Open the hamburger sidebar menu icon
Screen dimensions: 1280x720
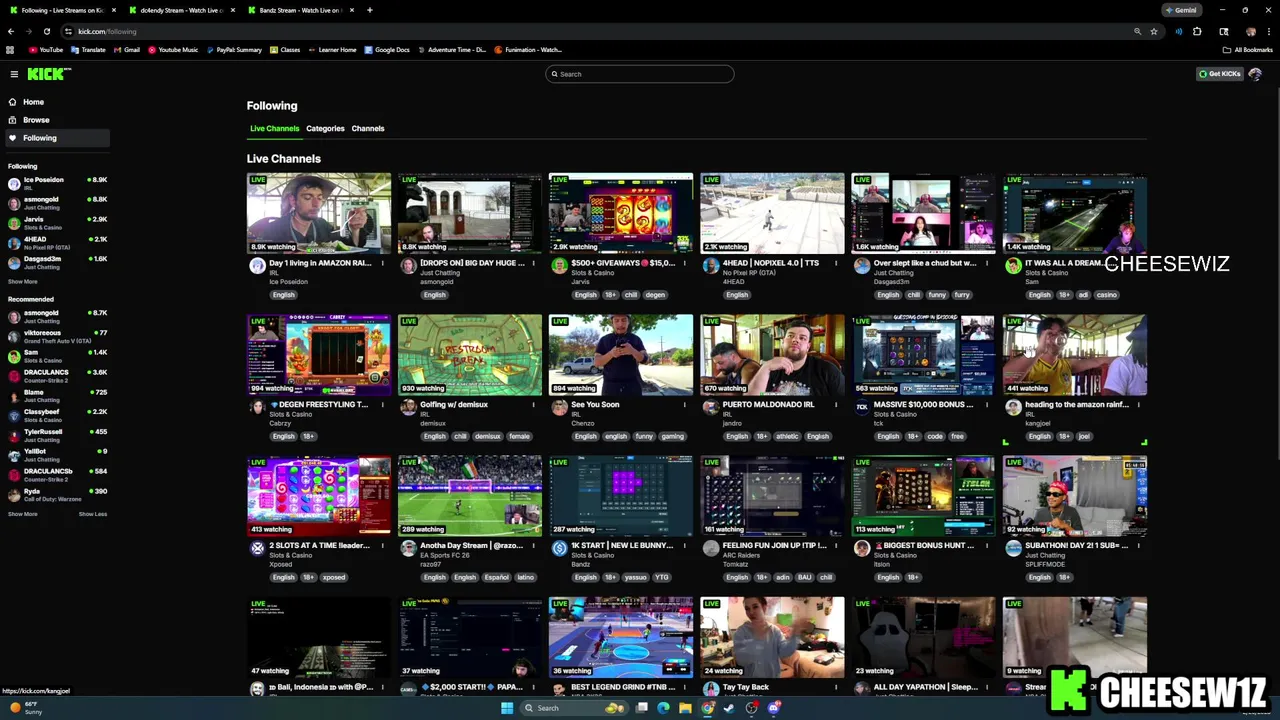click(14, 74)
